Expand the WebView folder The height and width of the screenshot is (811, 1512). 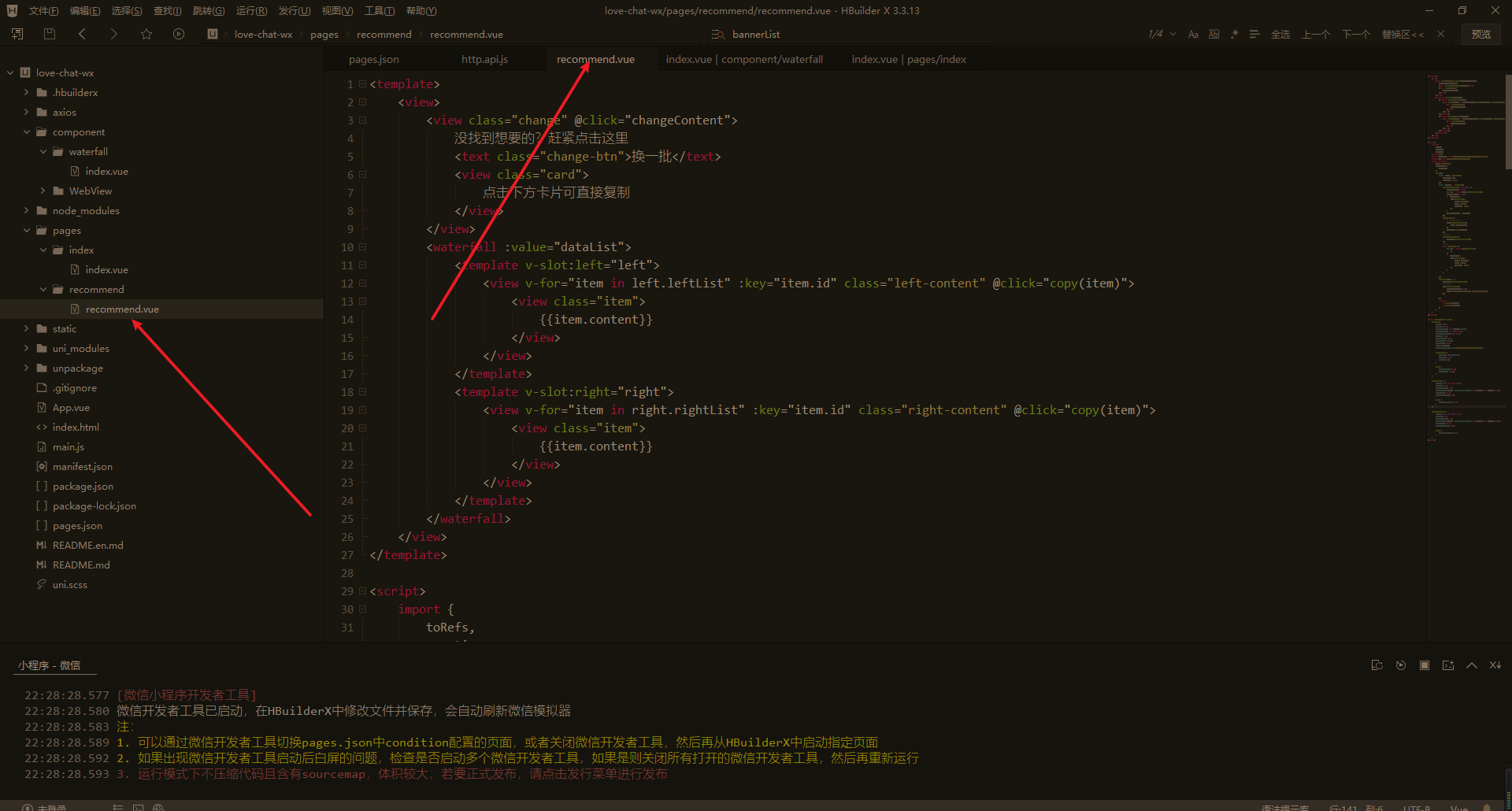(43, 191)
